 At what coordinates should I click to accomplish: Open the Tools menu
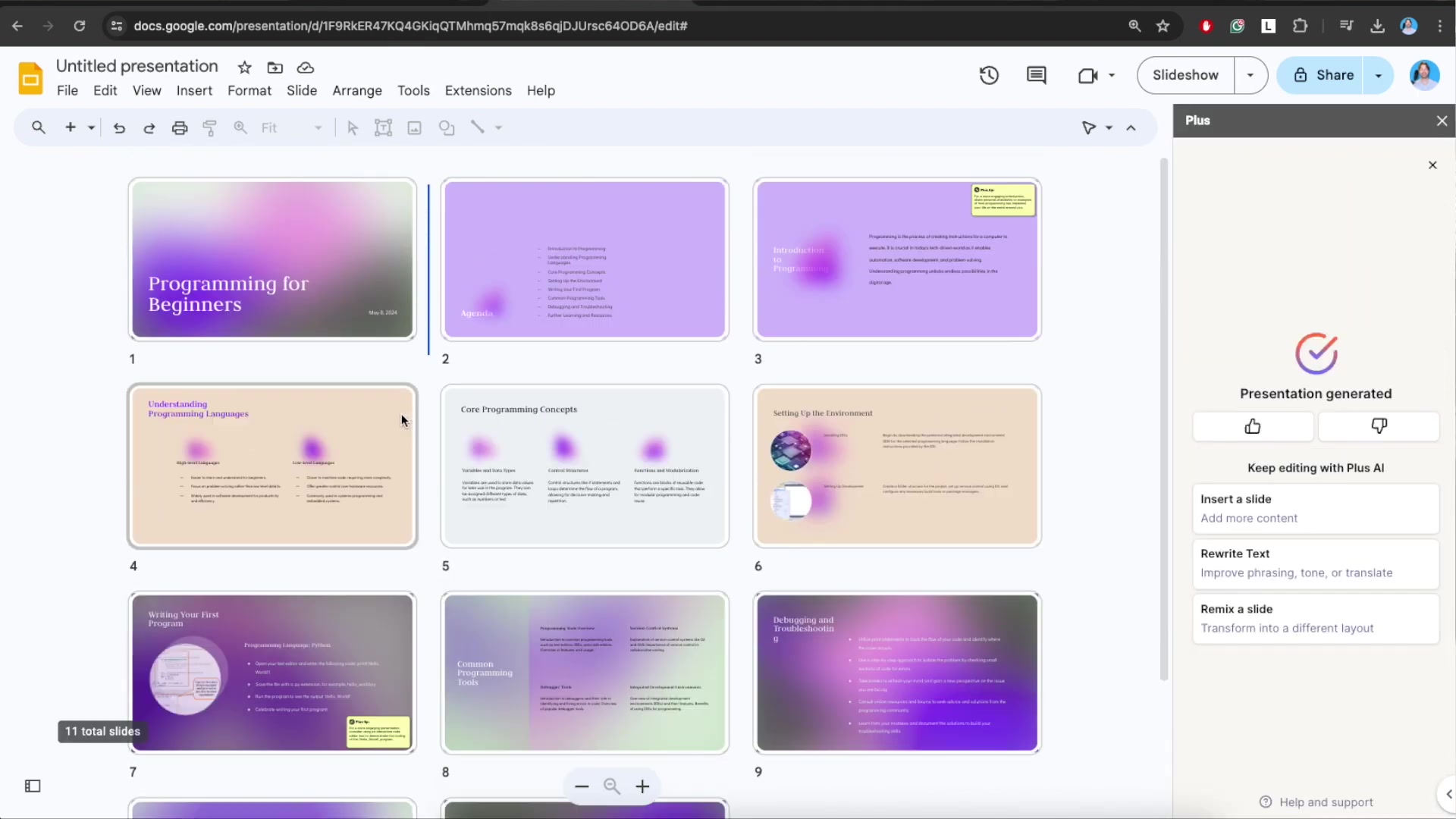coord(413,90)
